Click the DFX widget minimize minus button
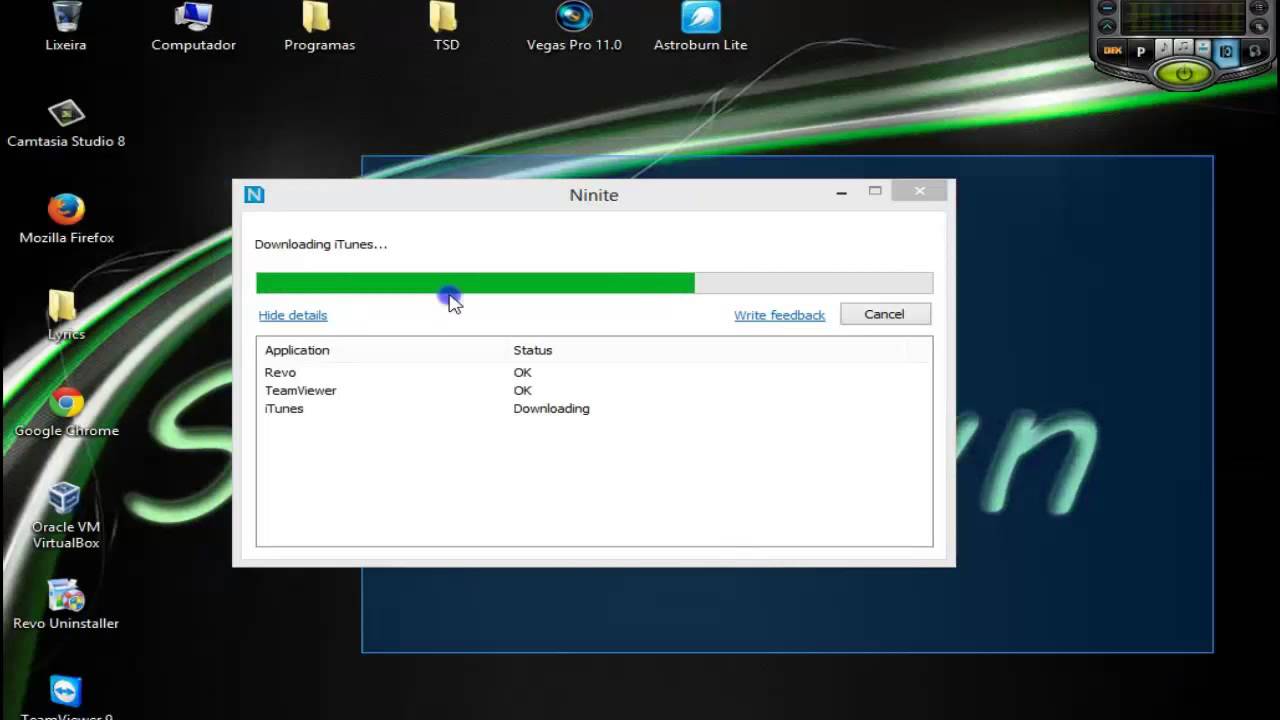1280x720 pixels. (x=1107, y=7)
